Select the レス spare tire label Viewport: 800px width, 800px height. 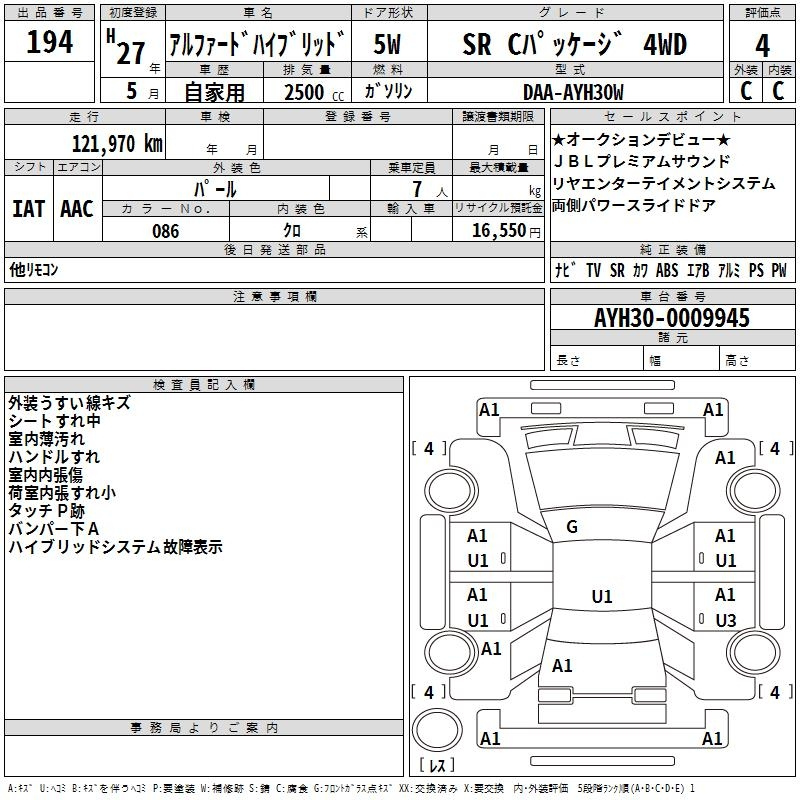coord(437,765)
